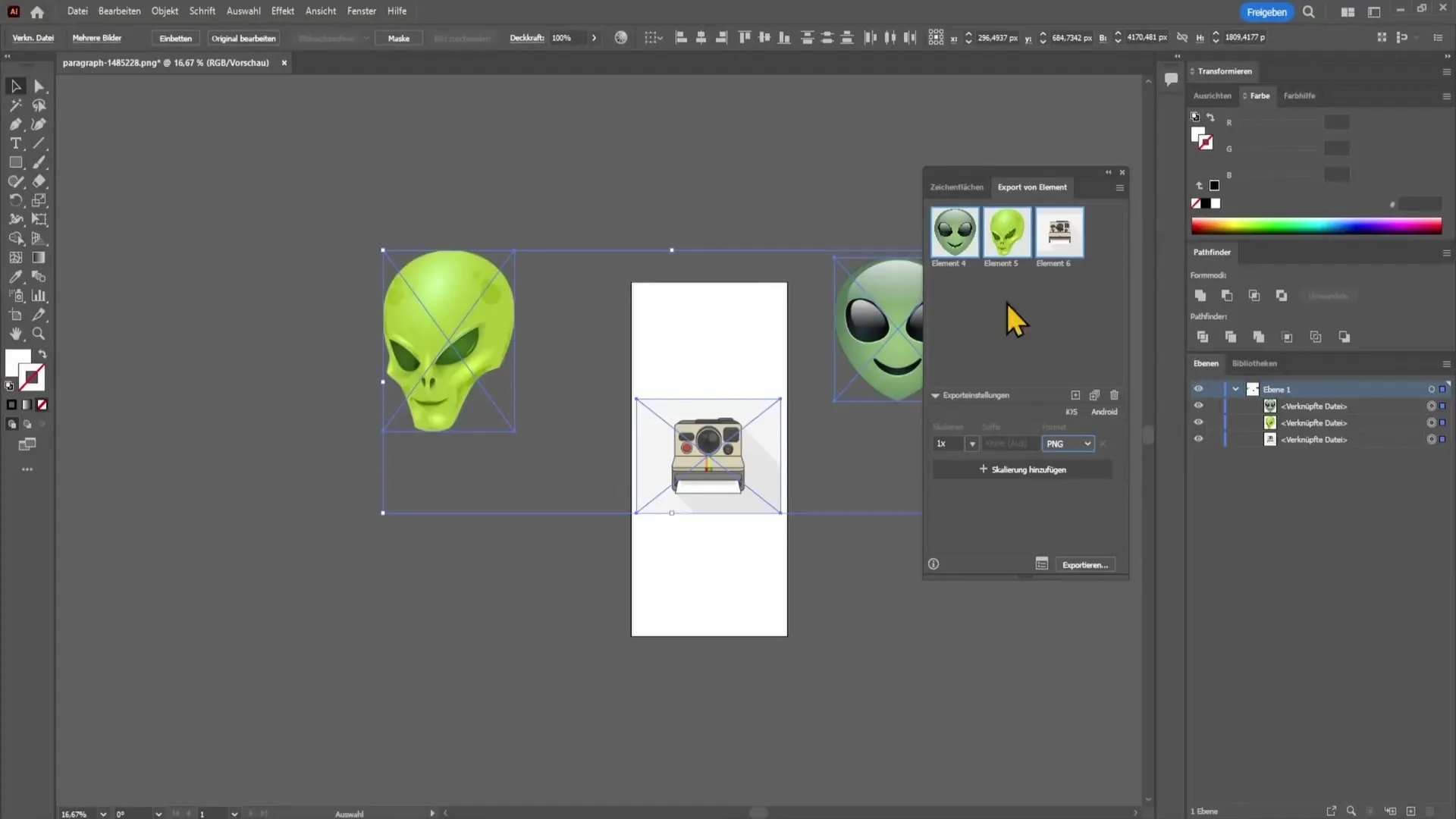Hide the first Verknüpfte Datei sublayer
This screenshot has width=1456, height=819.
tap(1198, 406)
